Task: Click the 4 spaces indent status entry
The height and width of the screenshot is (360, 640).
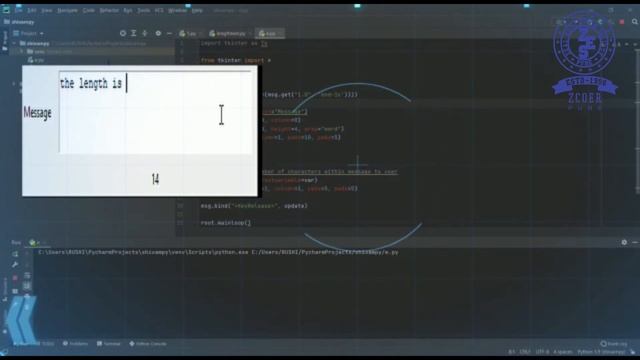Action: 563,352
